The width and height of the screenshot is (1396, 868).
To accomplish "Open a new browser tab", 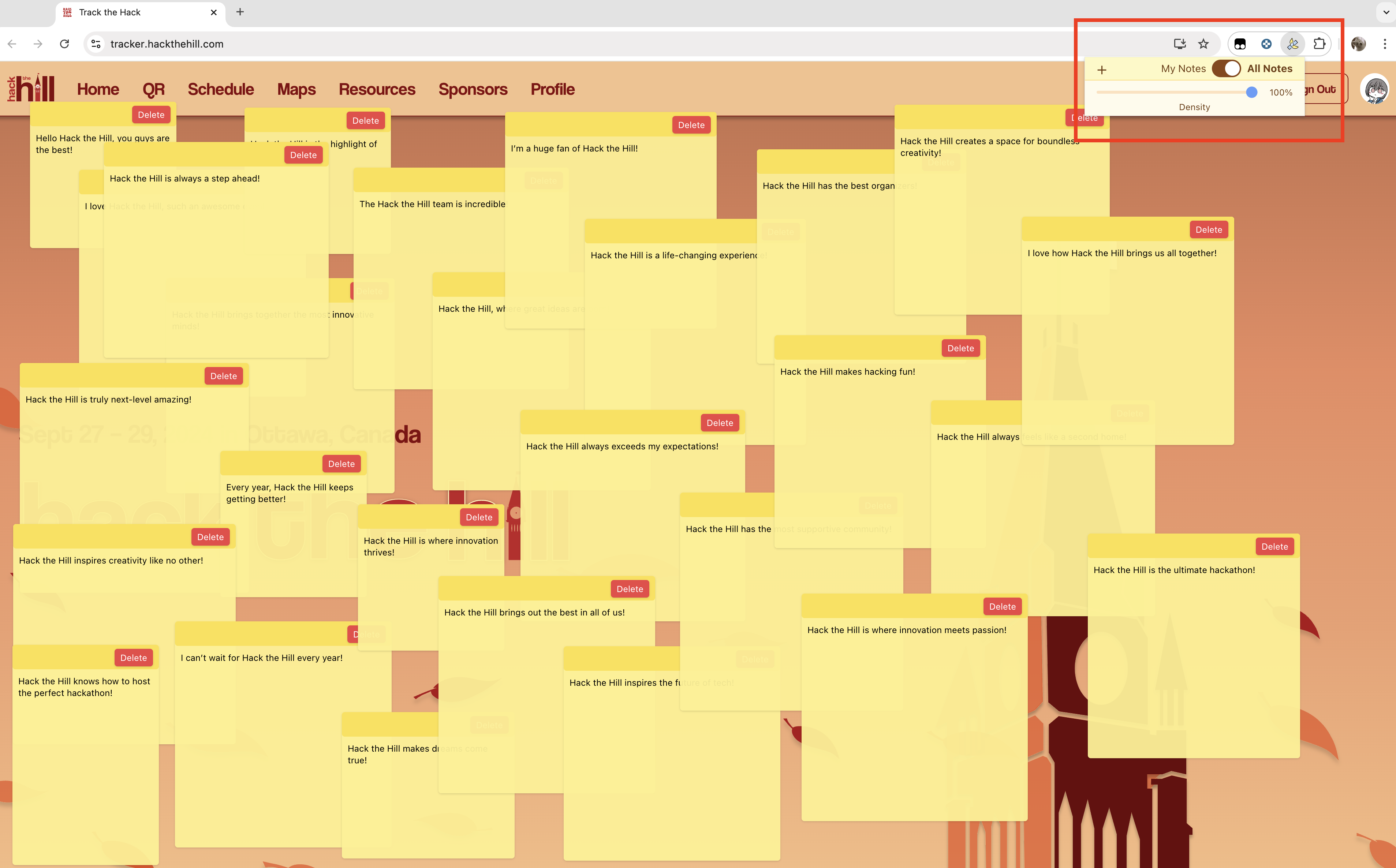I will tap(240, 12).
